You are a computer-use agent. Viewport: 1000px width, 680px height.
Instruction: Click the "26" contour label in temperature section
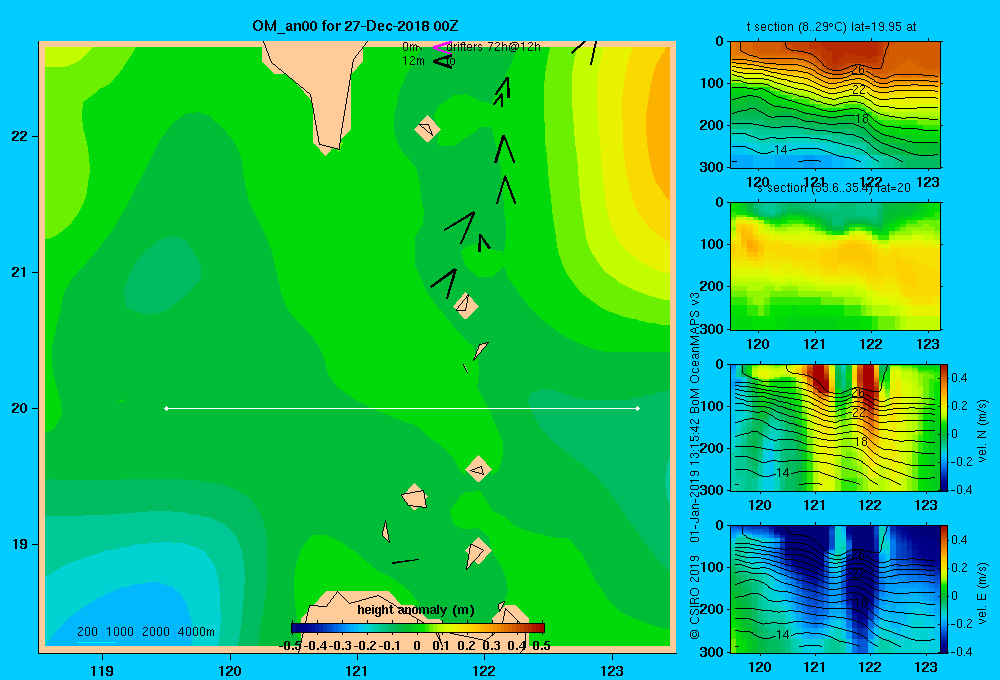tap(858, 70)
